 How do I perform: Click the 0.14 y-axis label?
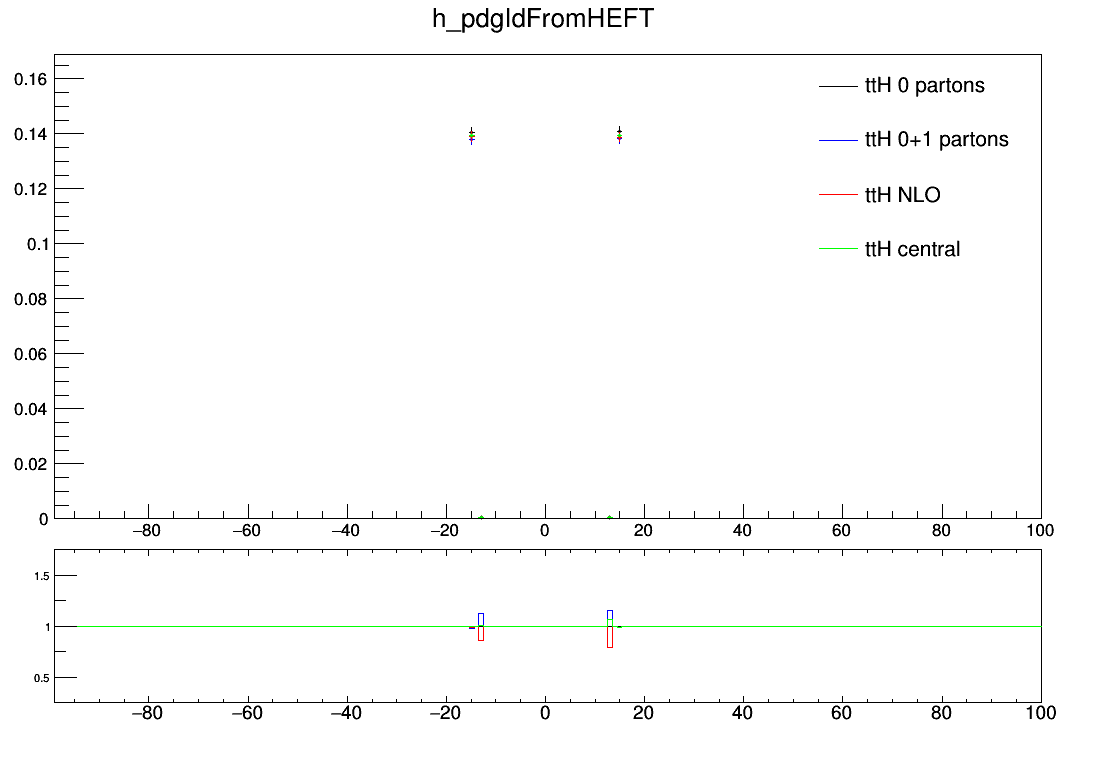click(31, 134)
